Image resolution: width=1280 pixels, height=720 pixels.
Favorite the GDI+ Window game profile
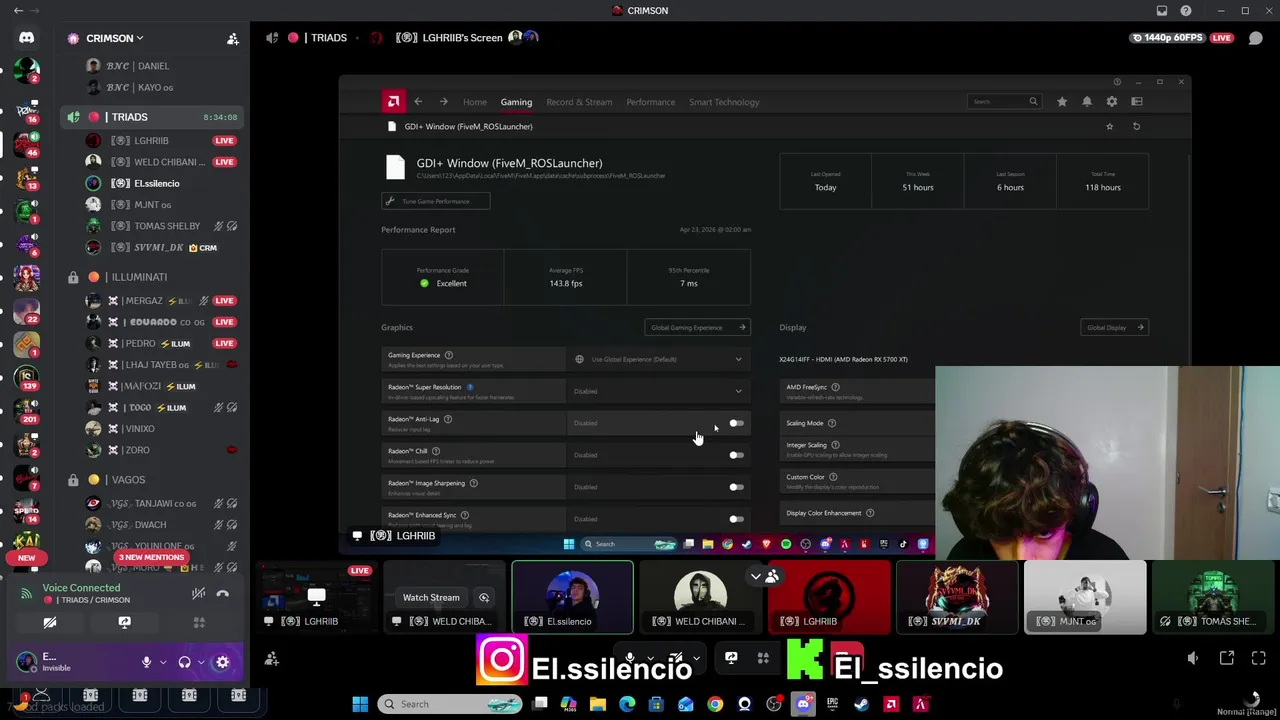click(1109, 126)
